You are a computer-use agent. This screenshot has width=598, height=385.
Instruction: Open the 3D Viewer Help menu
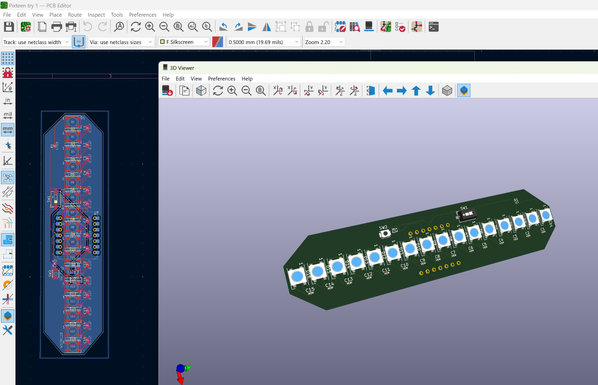click(247, 79)
